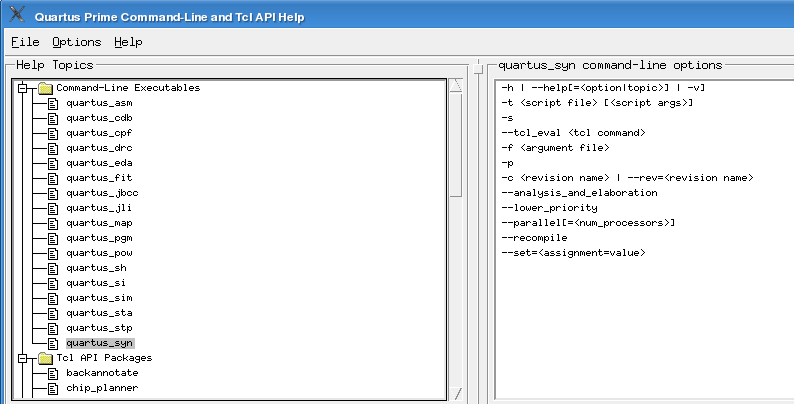Click the --set=<assignment=value> option line
The image size is (795, 405).
pyautogui.click(x=573, y=253)
